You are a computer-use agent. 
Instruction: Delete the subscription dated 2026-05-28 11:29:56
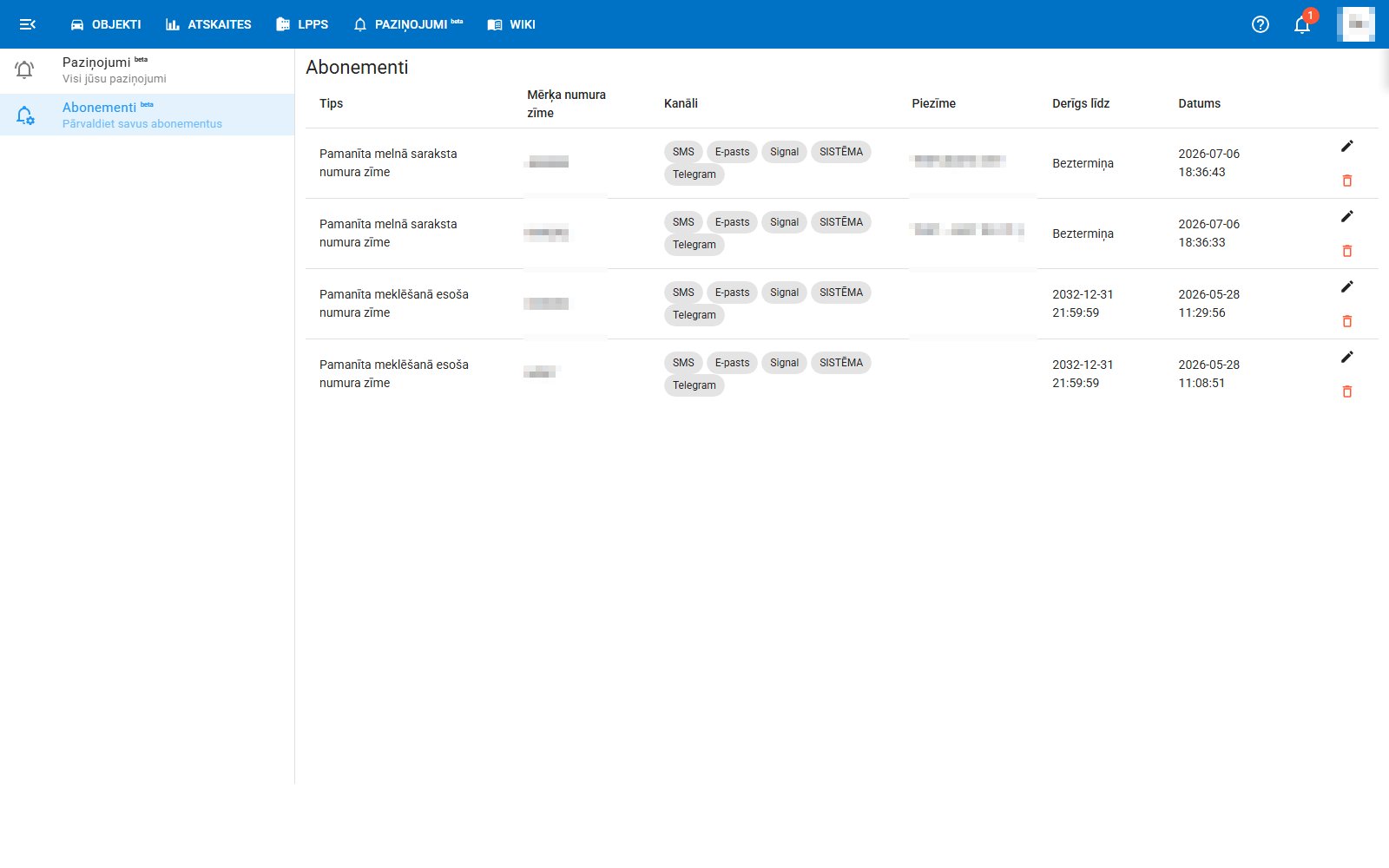click(x=1347, y=321)
